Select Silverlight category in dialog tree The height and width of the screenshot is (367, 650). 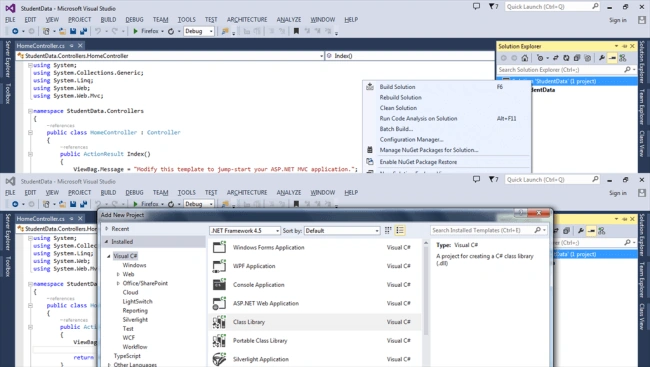pyautogui.click(x=135, y=320)
